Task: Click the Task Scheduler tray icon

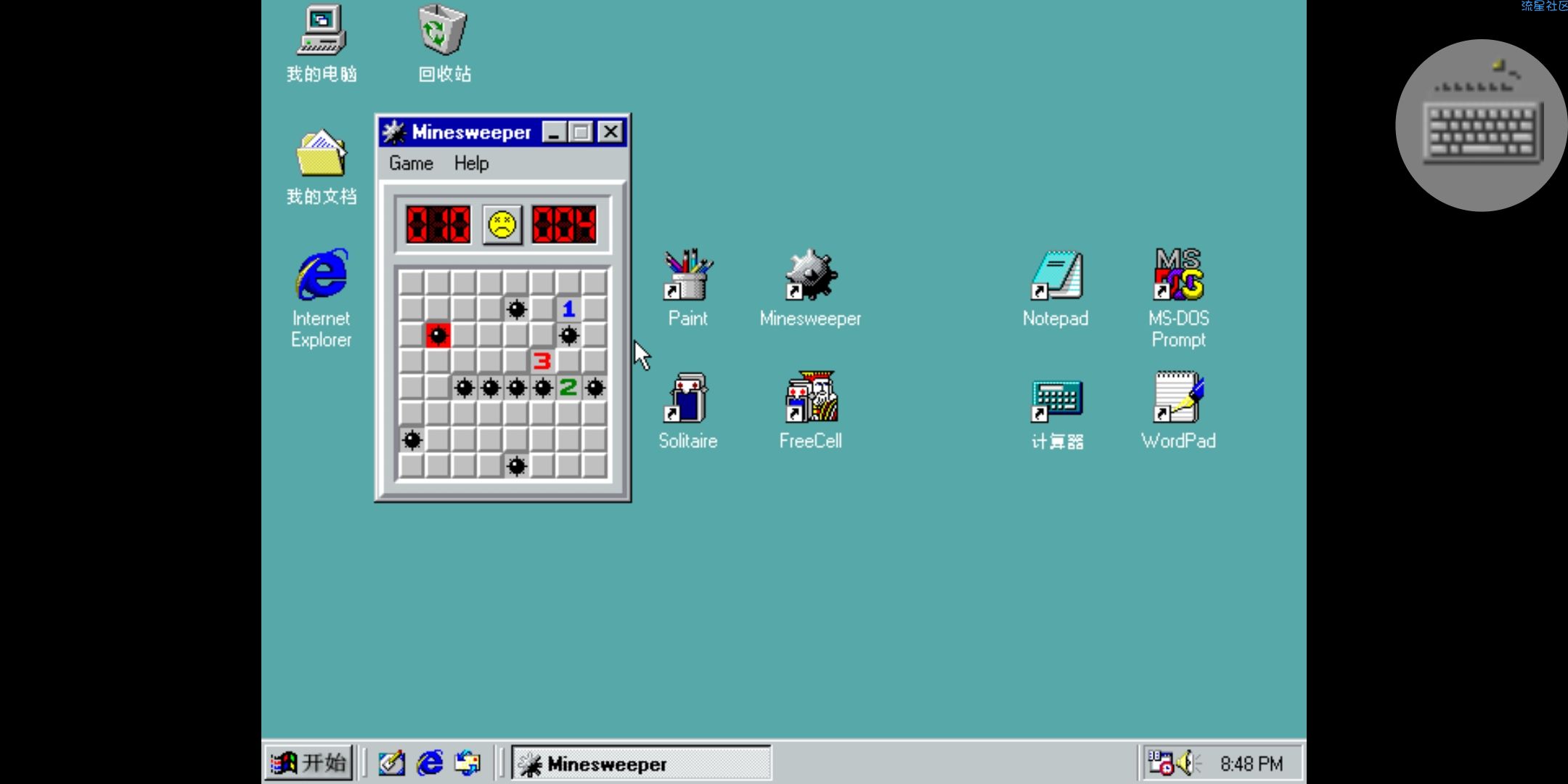Action: 1160,763
